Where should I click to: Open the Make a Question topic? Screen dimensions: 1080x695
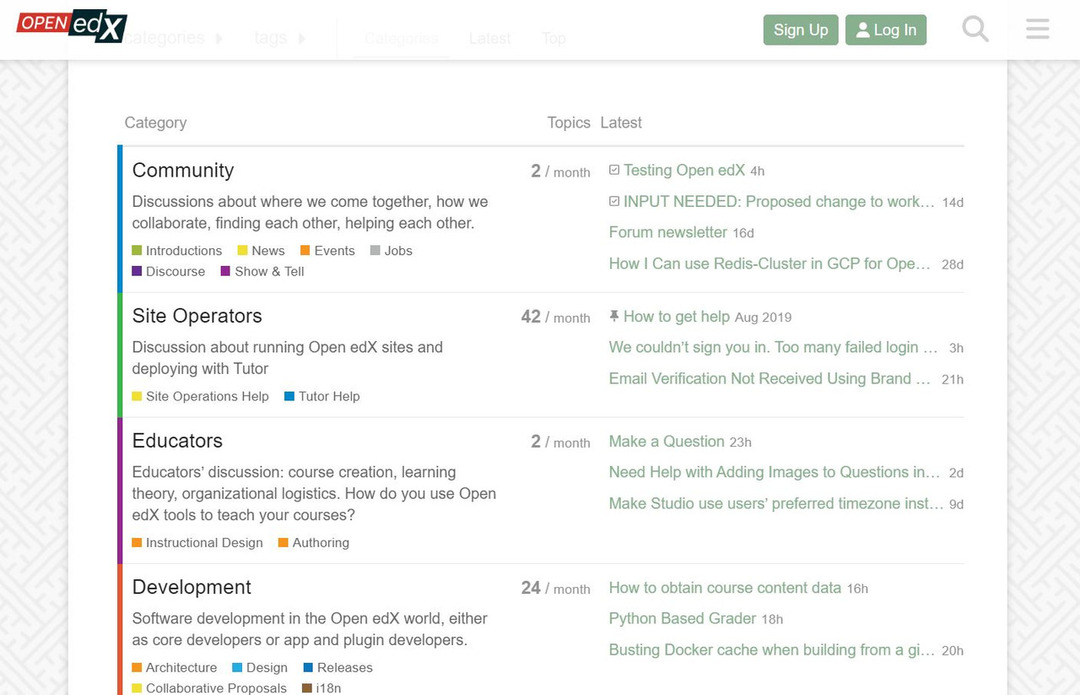[667, 442]
